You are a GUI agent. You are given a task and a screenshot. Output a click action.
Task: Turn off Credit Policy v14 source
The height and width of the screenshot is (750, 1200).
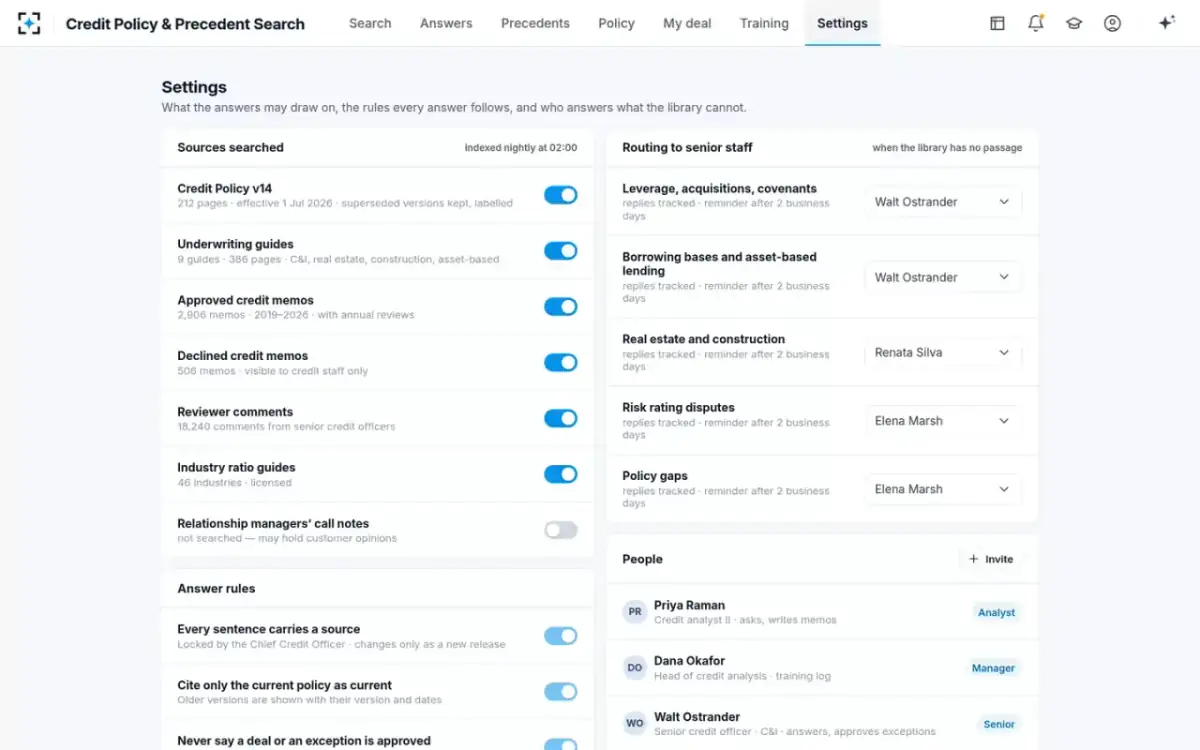coord(561,195)
